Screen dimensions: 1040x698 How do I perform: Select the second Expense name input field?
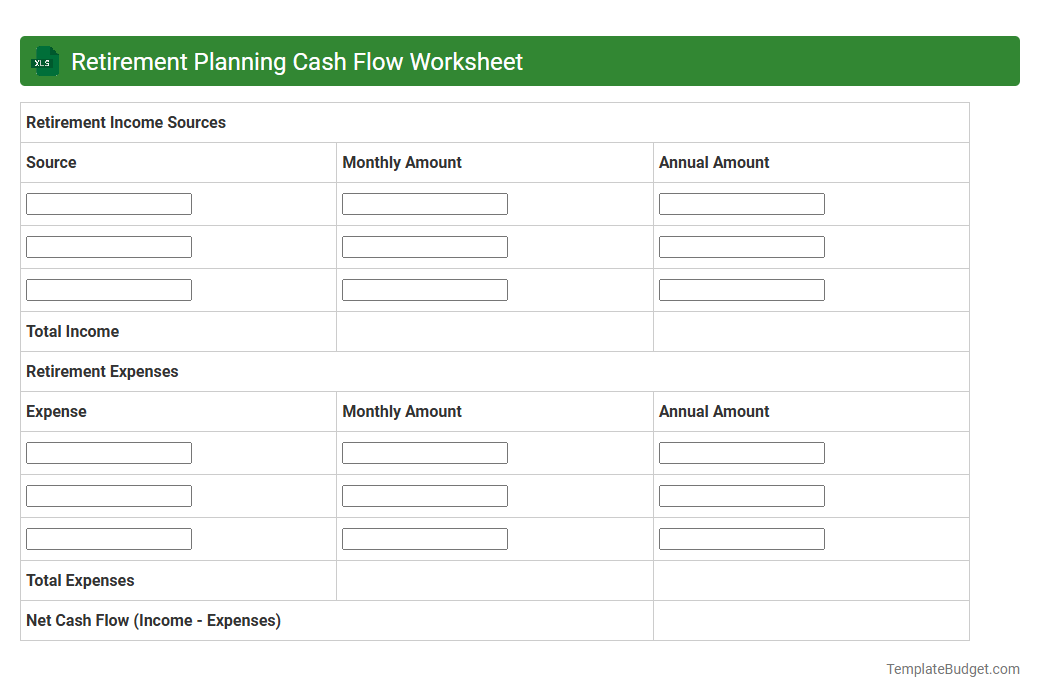pyautogui.click(x=108, y=495)
